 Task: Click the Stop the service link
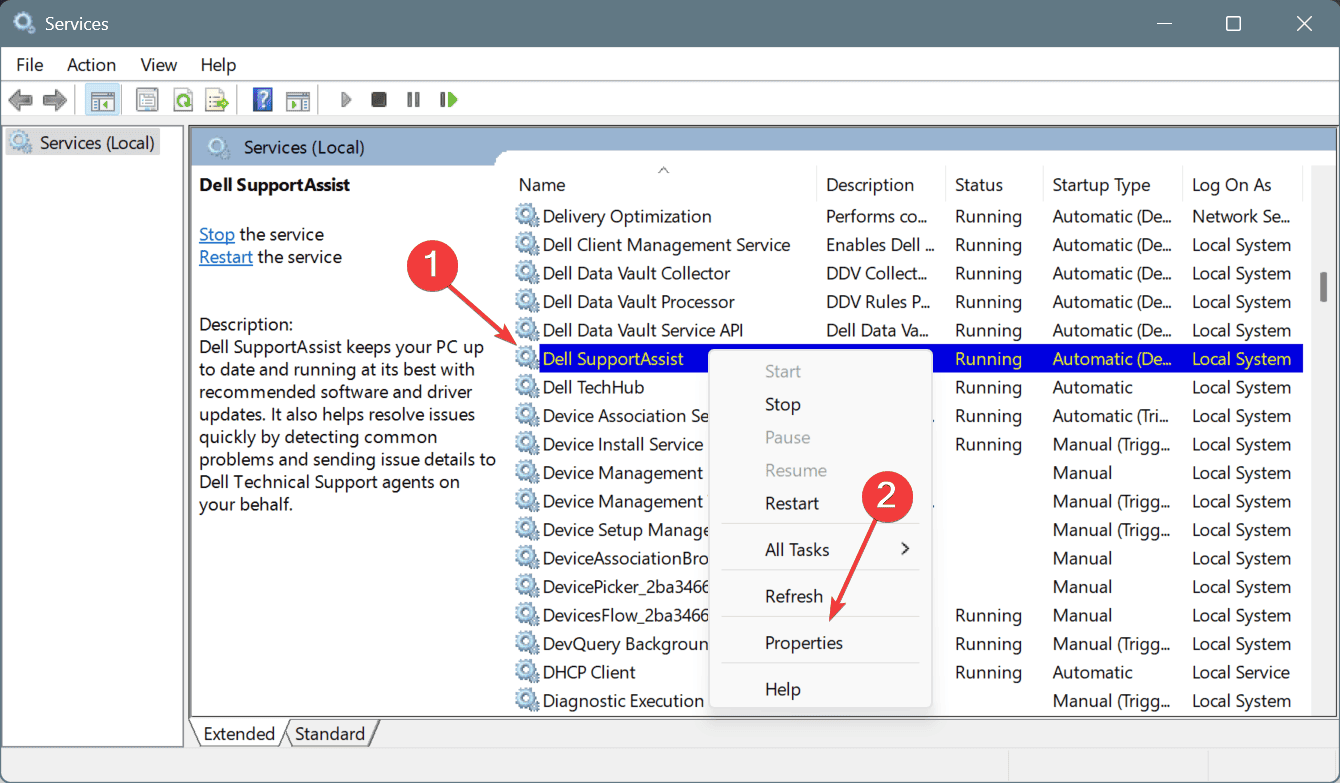pyautogui.click(x=217, y=234)
